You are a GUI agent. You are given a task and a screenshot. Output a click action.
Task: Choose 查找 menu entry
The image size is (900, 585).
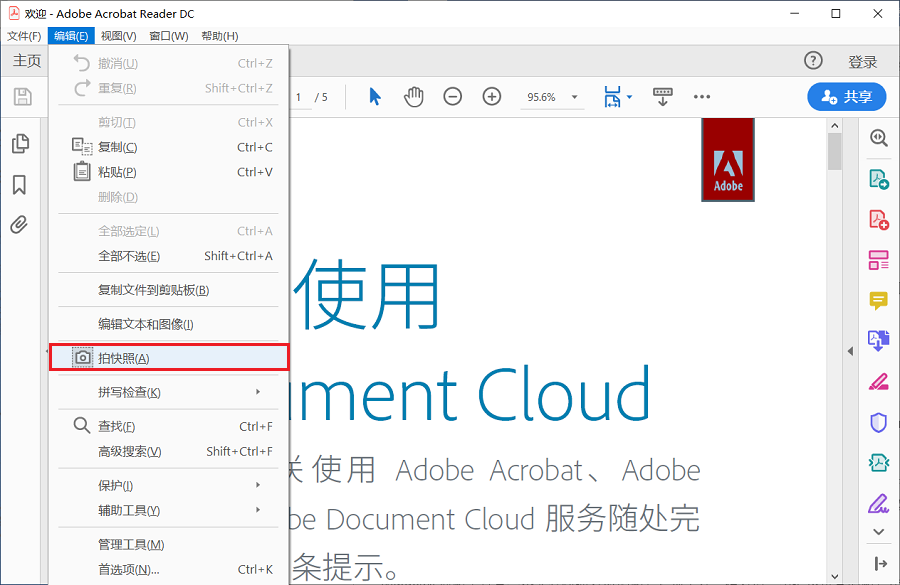point(169,426)
